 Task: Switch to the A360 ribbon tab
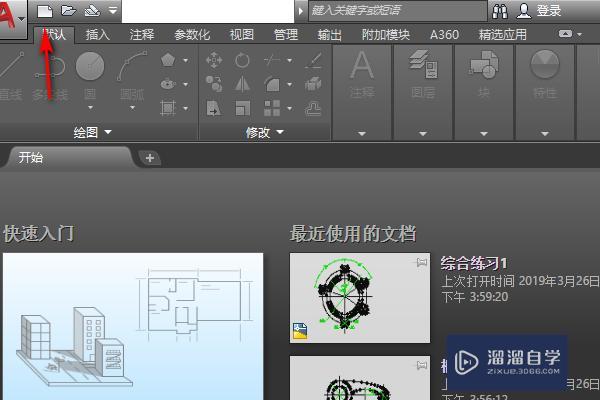[444, 35]
